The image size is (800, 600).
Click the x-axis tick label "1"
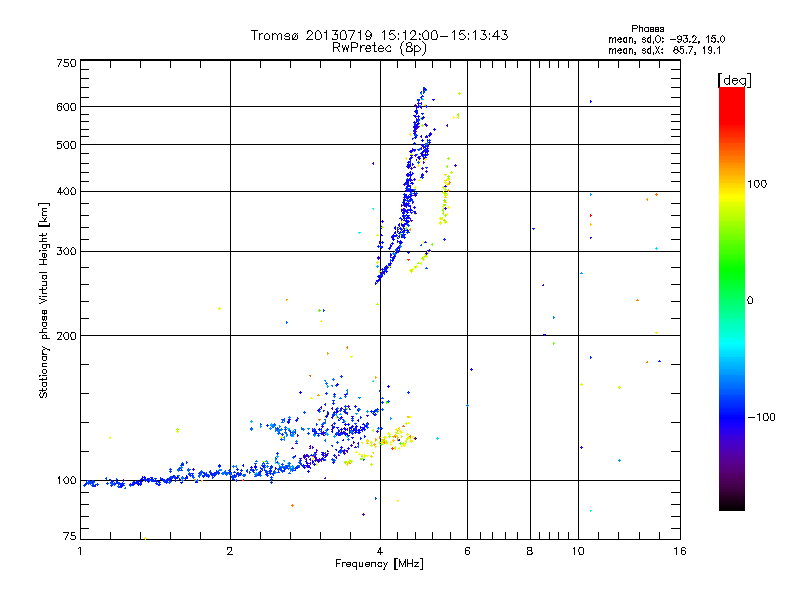(x=80, y=551)
